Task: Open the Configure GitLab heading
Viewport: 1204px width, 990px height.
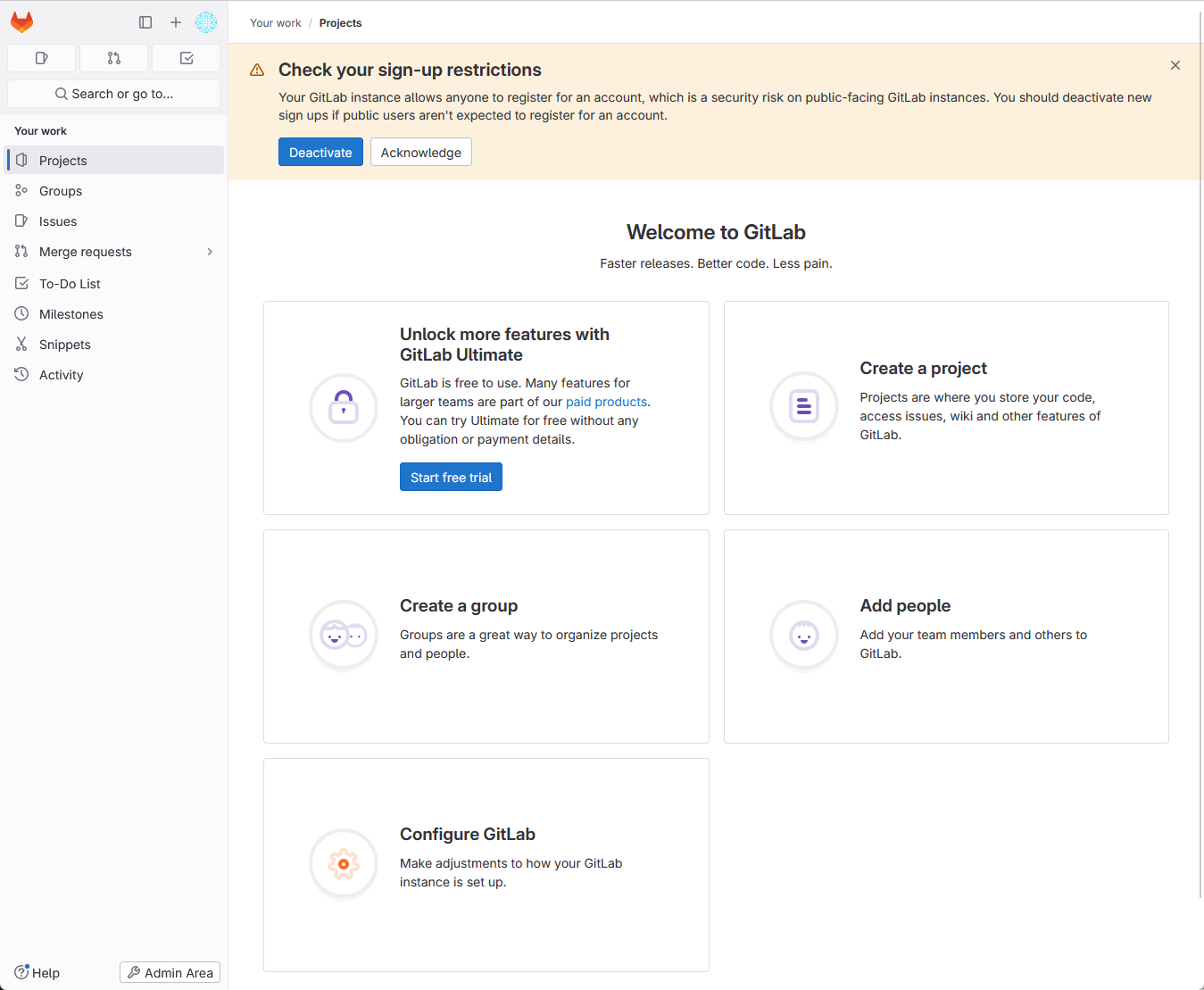Action: pos(468,835)
